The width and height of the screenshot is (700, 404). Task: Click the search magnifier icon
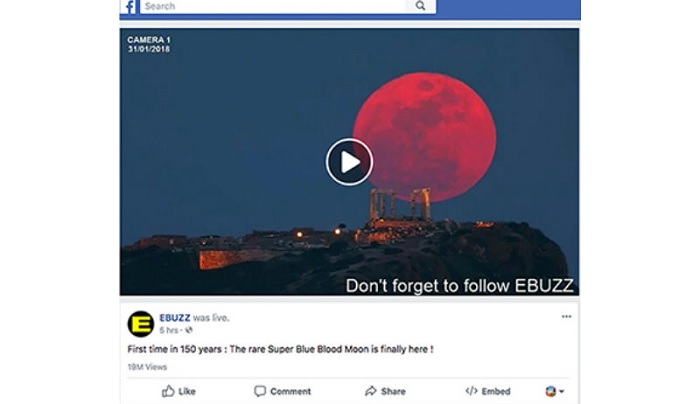pos(420,6)
